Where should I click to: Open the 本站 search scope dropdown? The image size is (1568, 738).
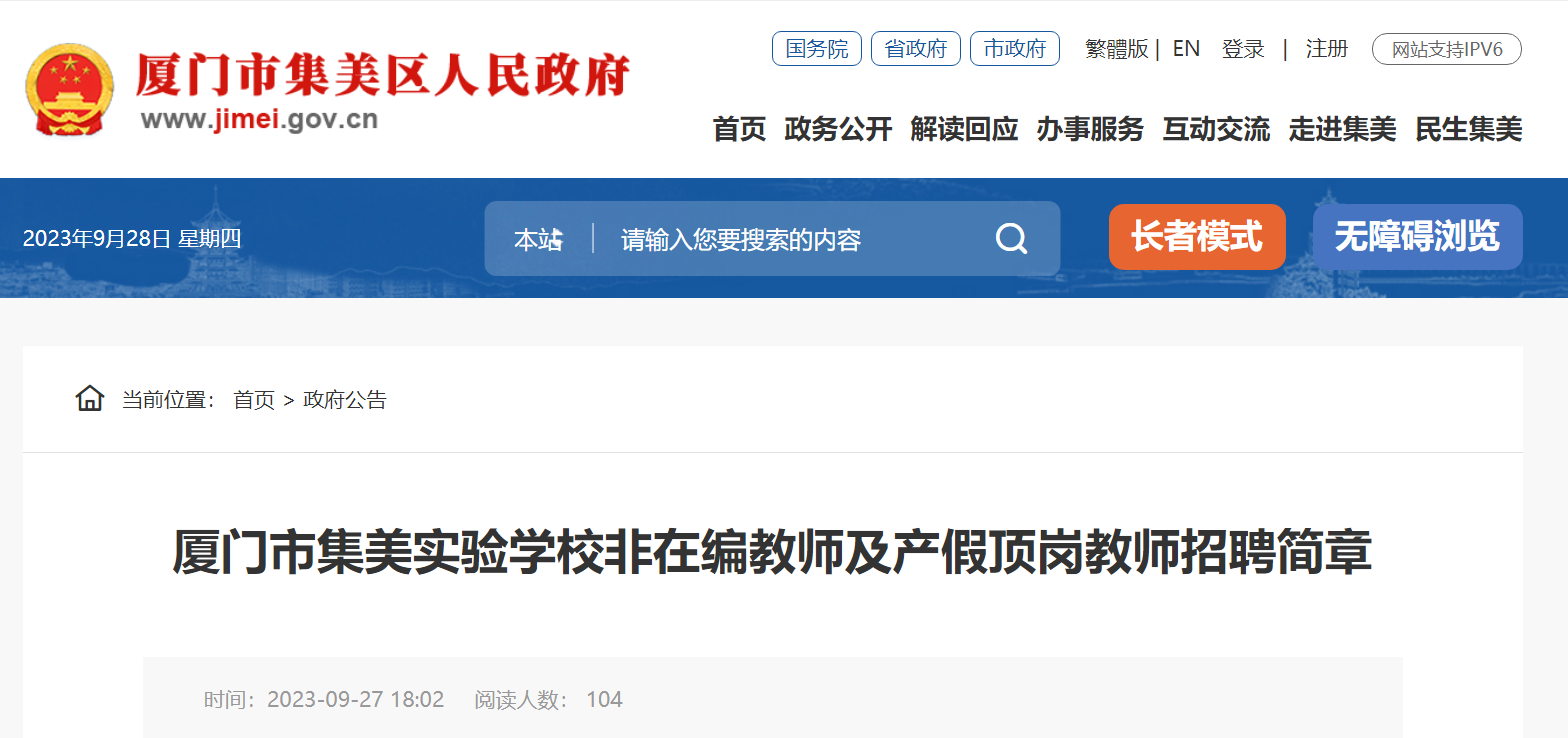[539, 240]
